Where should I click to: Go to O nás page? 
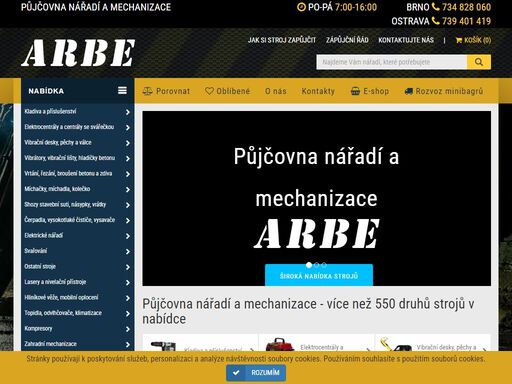coord(276,91)
